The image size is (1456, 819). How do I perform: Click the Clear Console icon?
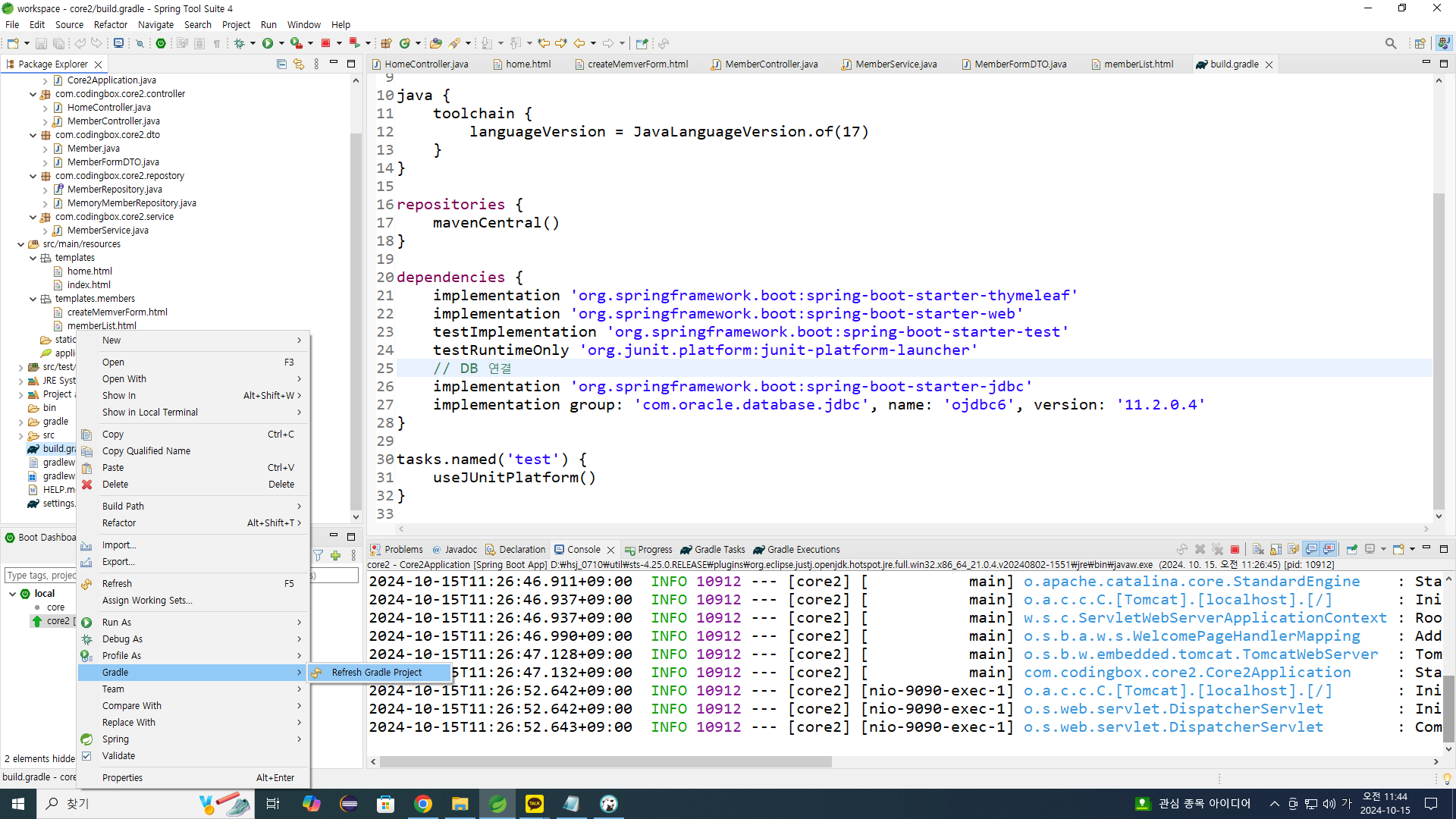point(1258,549)
